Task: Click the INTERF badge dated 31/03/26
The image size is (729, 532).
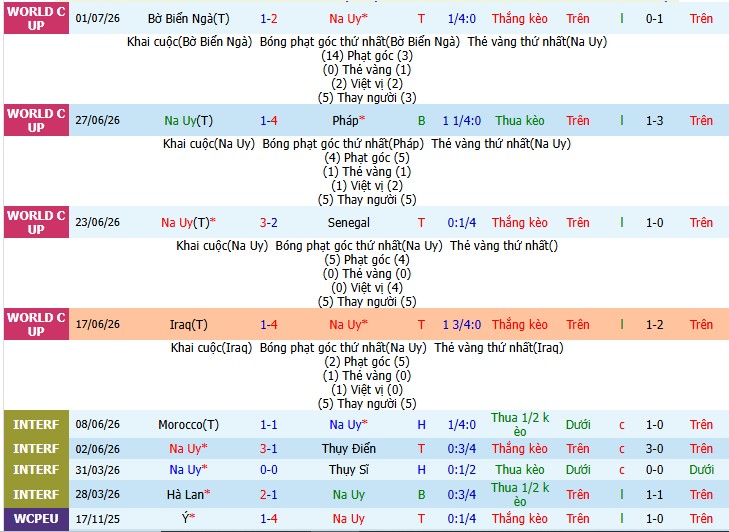Action: click(36, 470)
